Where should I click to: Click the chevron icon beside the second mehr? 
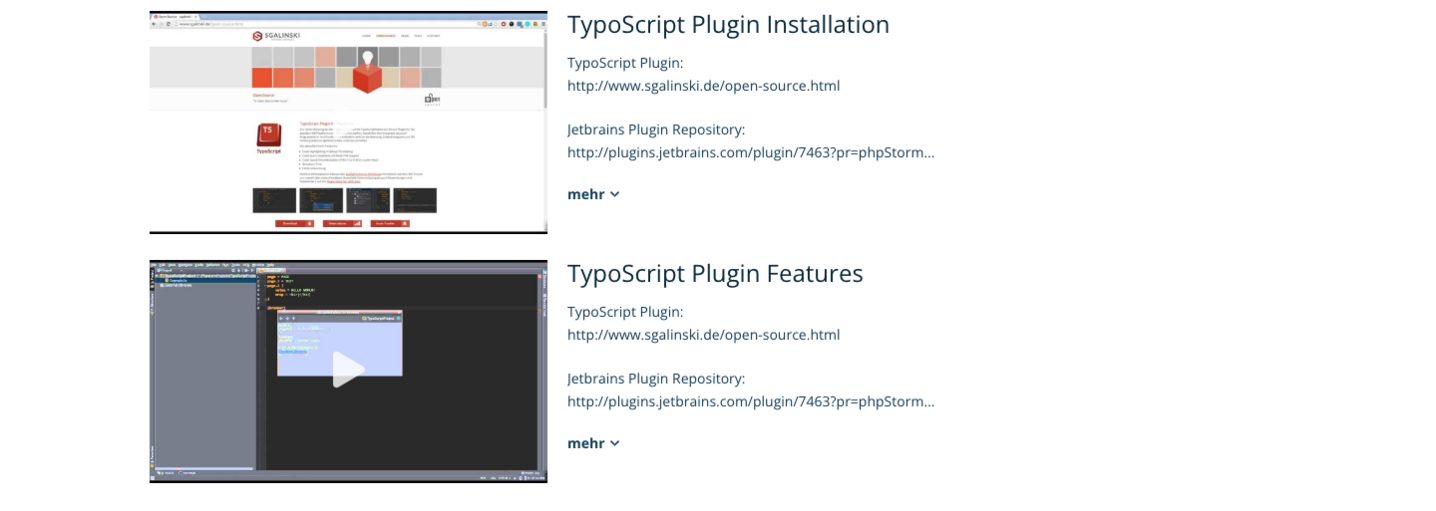[x=615, y=443]
